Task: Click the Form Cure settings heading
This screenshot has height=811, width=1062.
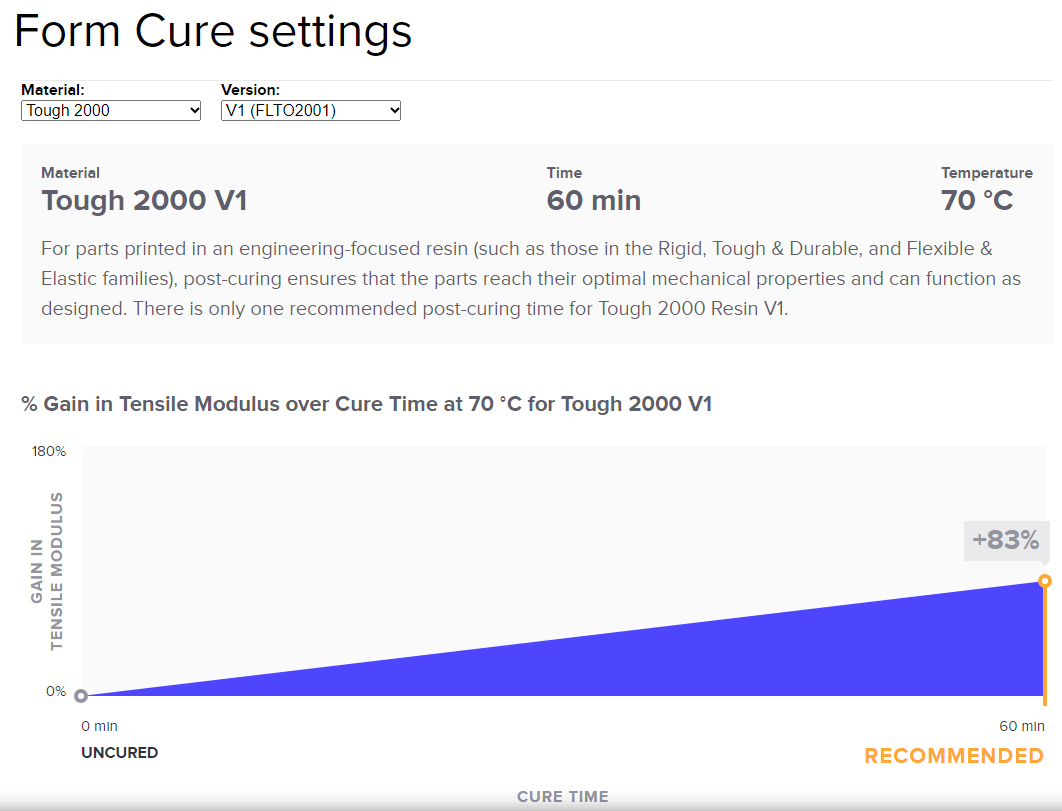Action: (x=213, y=31)
